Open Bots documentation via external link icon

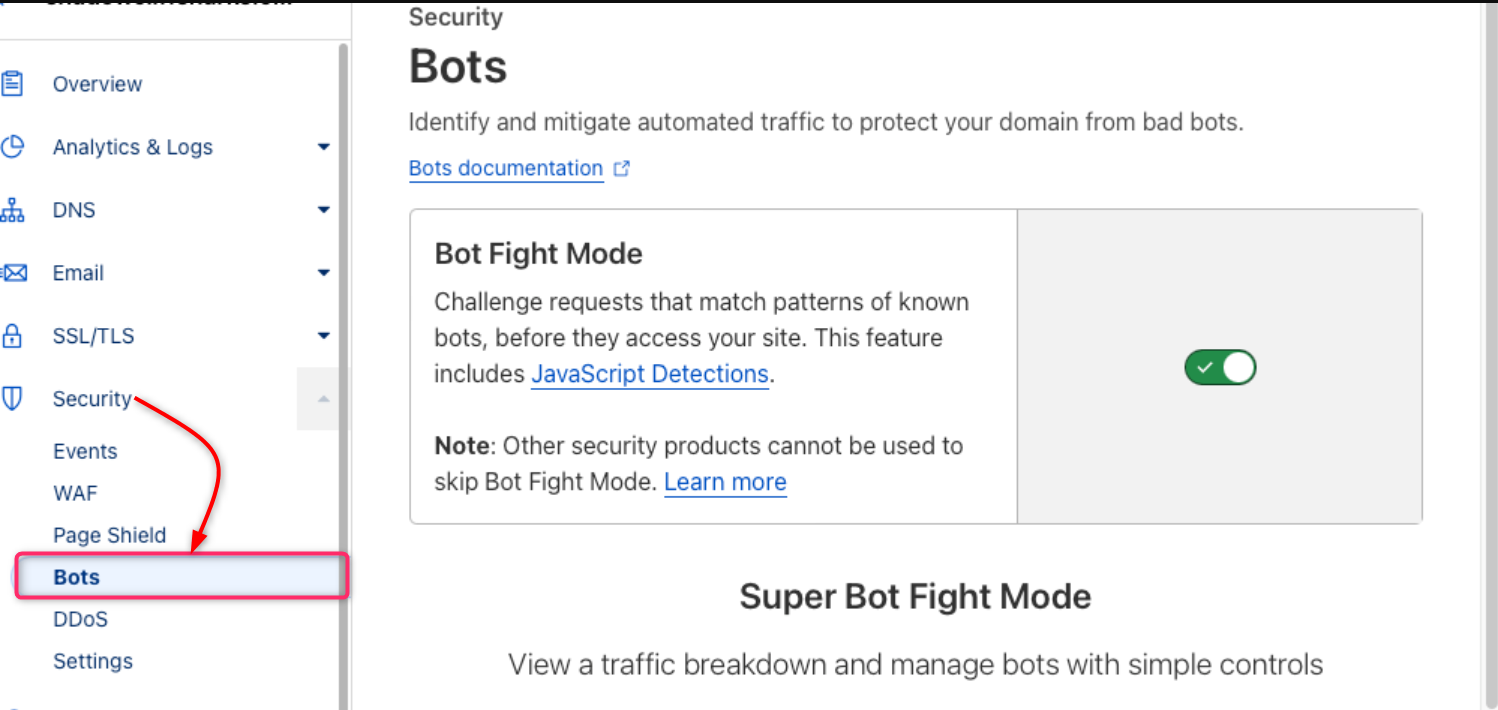pyautogui.click(x=622, y=169)
